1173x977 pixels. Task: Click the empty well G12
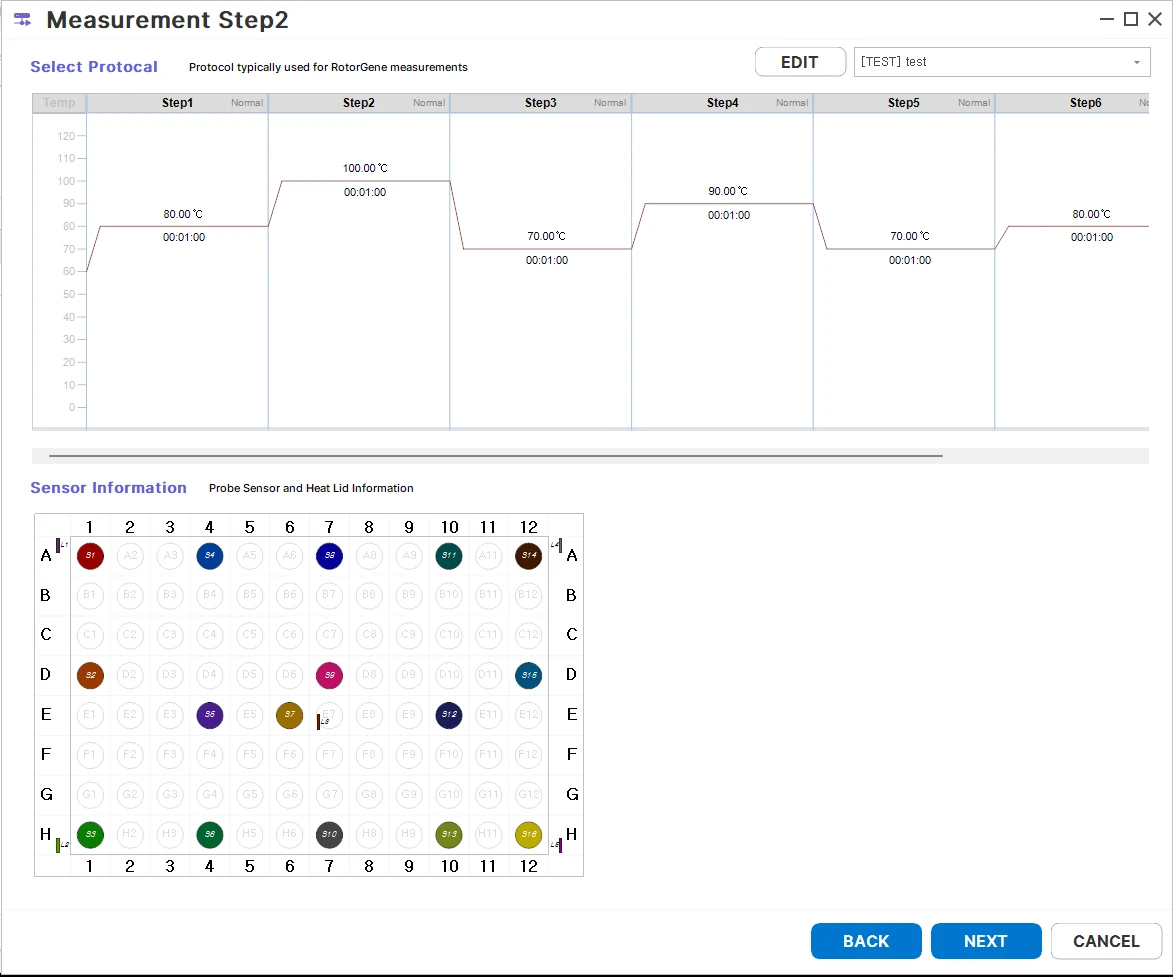(529, 794)
